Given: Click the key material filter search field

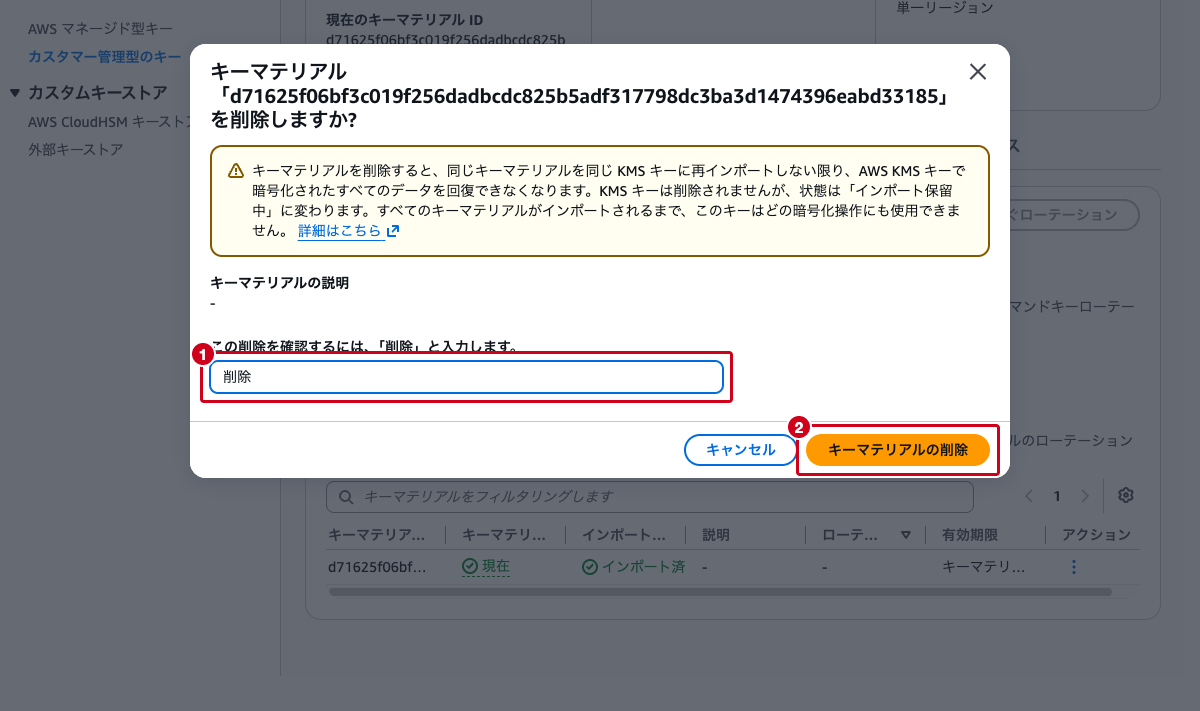Looking at the screenshot, I should point(650,496).
